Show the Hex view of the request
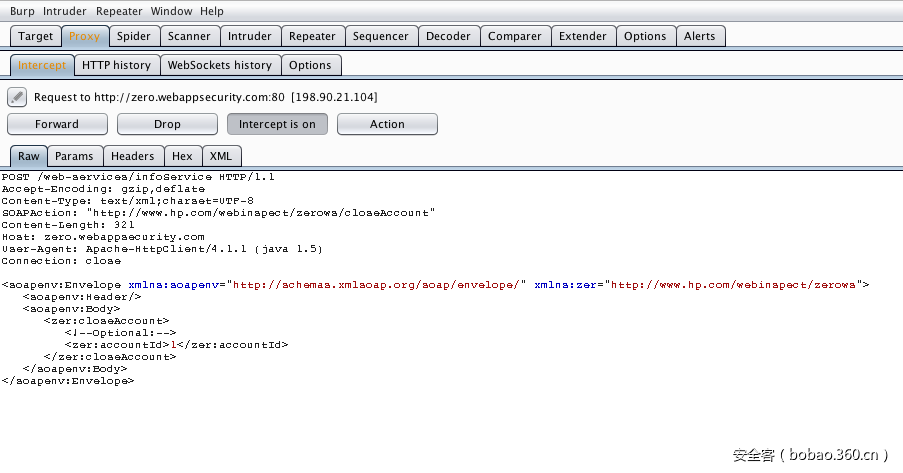 coord(182,156)
